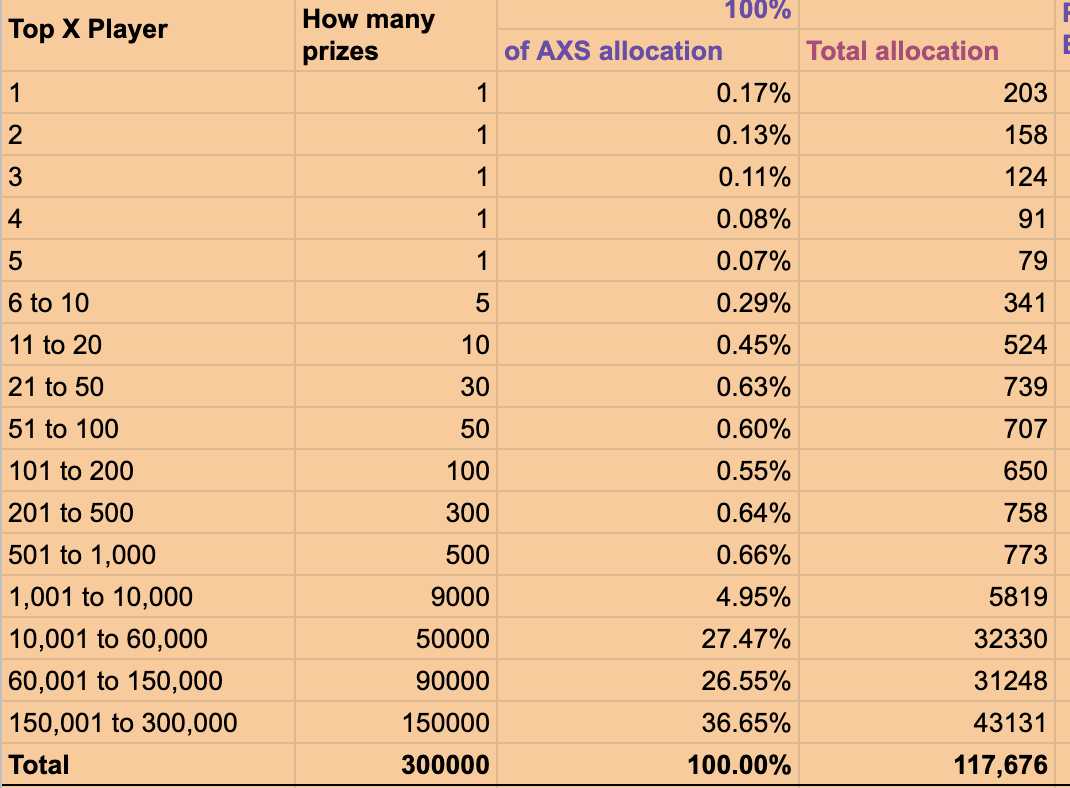Select the grand total cell 117,676
The image size is (1070, 788).
tap(927, 765)
